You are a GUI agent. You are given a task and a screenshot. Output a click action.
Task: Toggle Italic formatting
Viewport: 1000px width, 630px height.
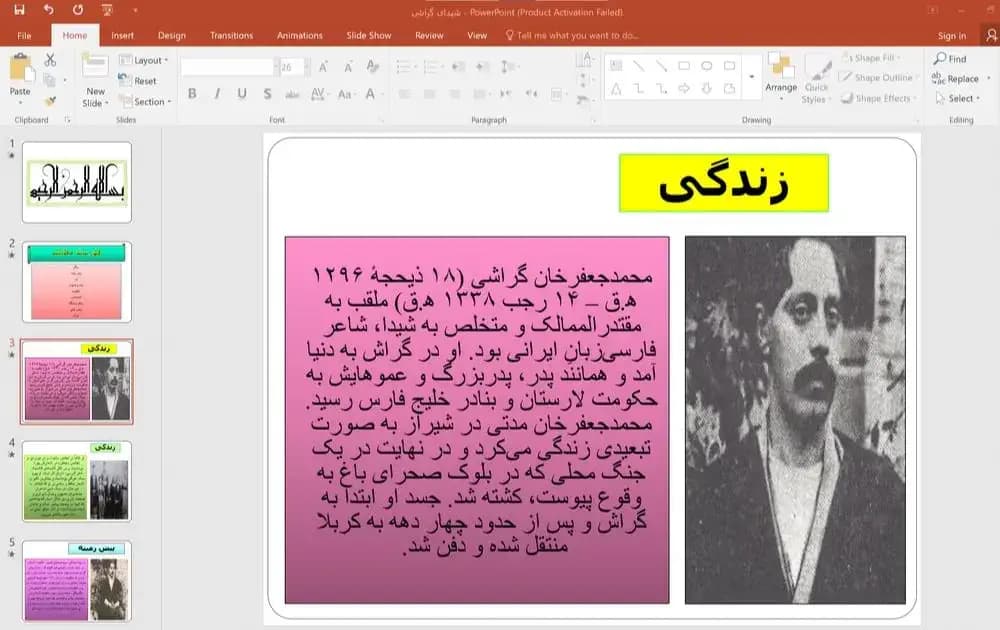(x=217, y=94)
